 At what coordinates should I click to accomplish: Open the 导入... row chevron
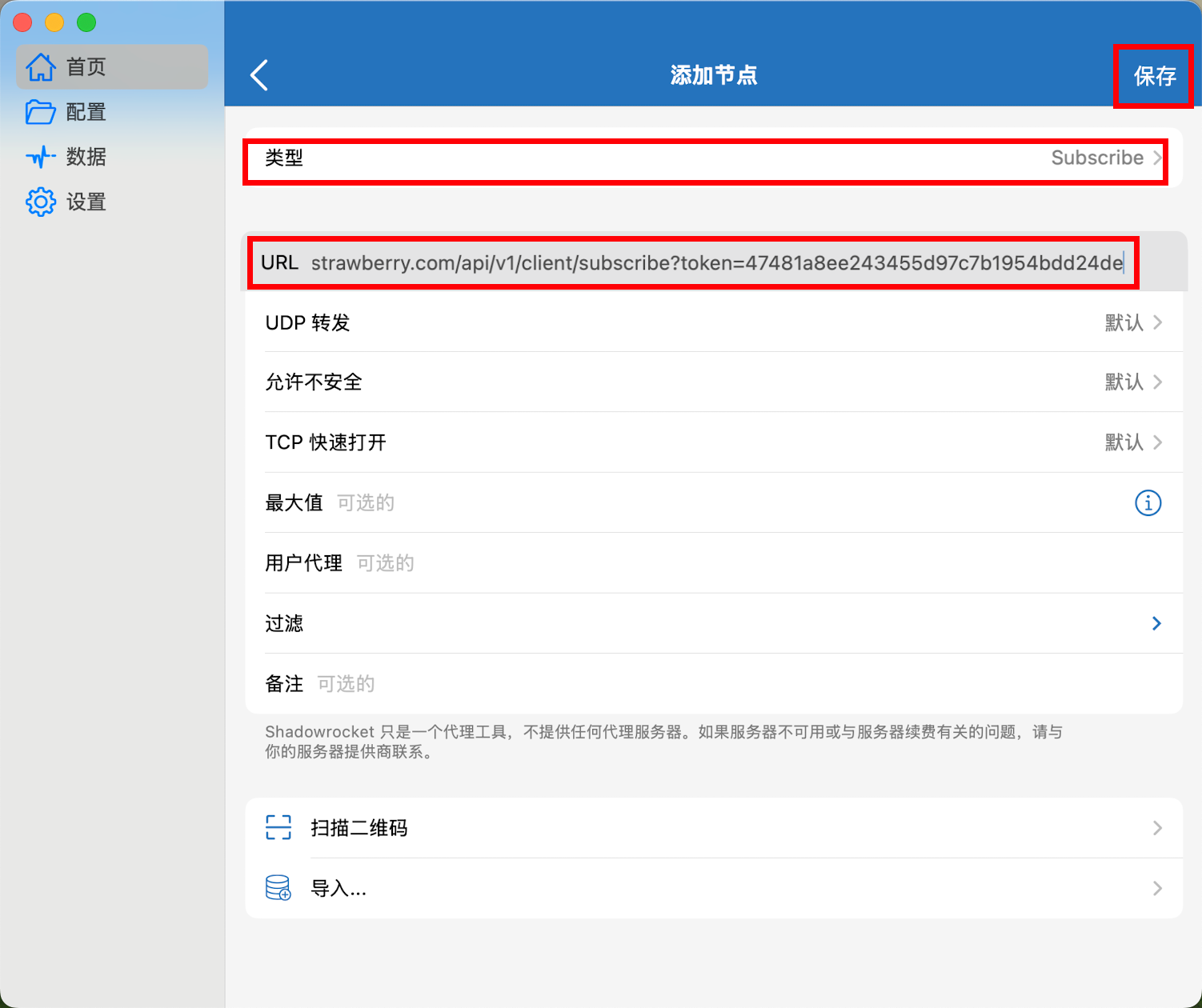(x=1157, y=888)
